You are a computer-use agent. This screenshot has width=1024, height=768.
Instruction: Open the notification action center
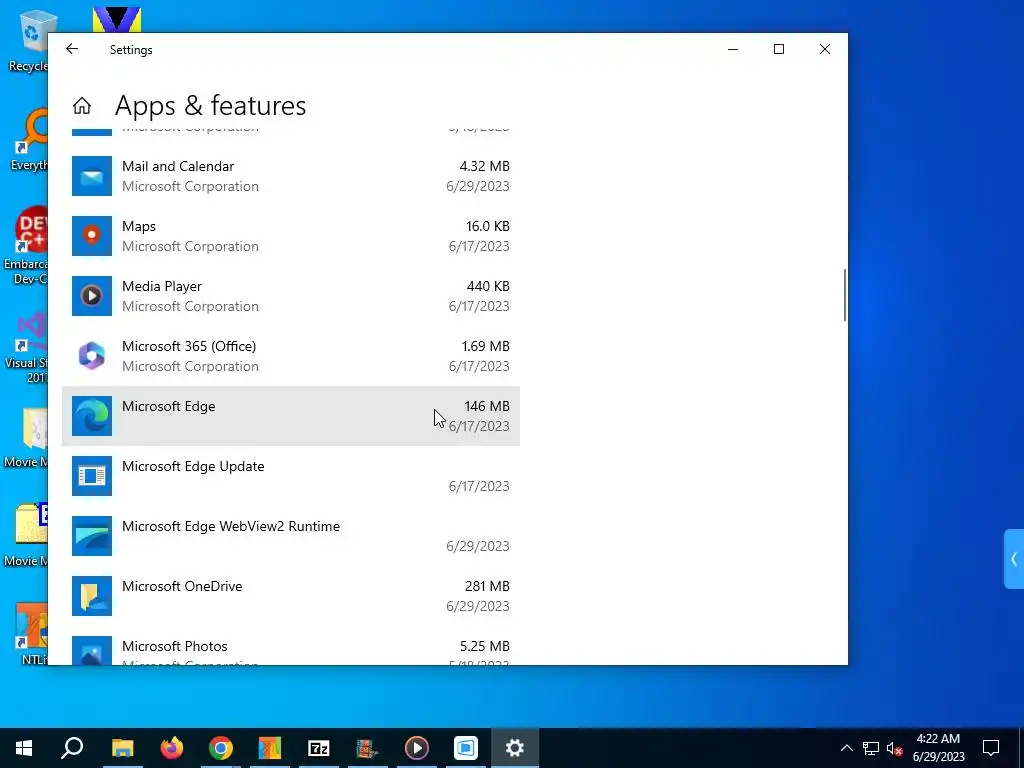coord(991,748)
